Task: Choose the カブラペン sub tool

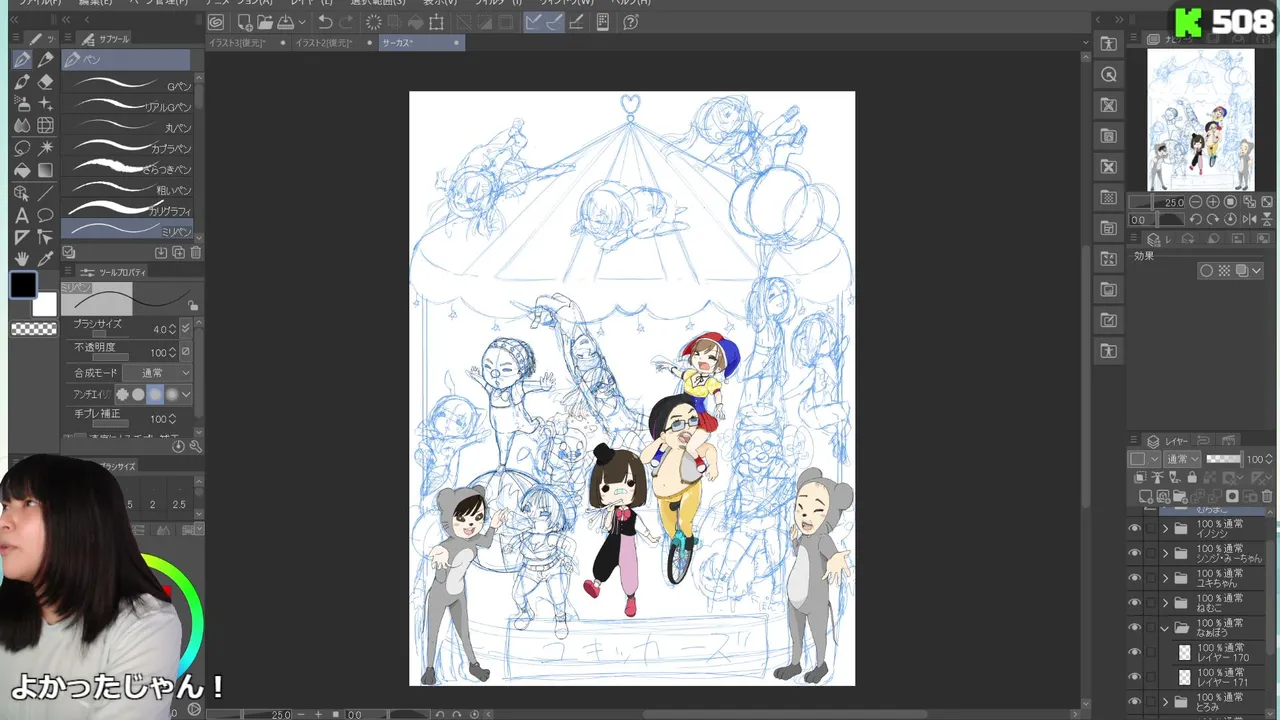Action: (127, 148)
